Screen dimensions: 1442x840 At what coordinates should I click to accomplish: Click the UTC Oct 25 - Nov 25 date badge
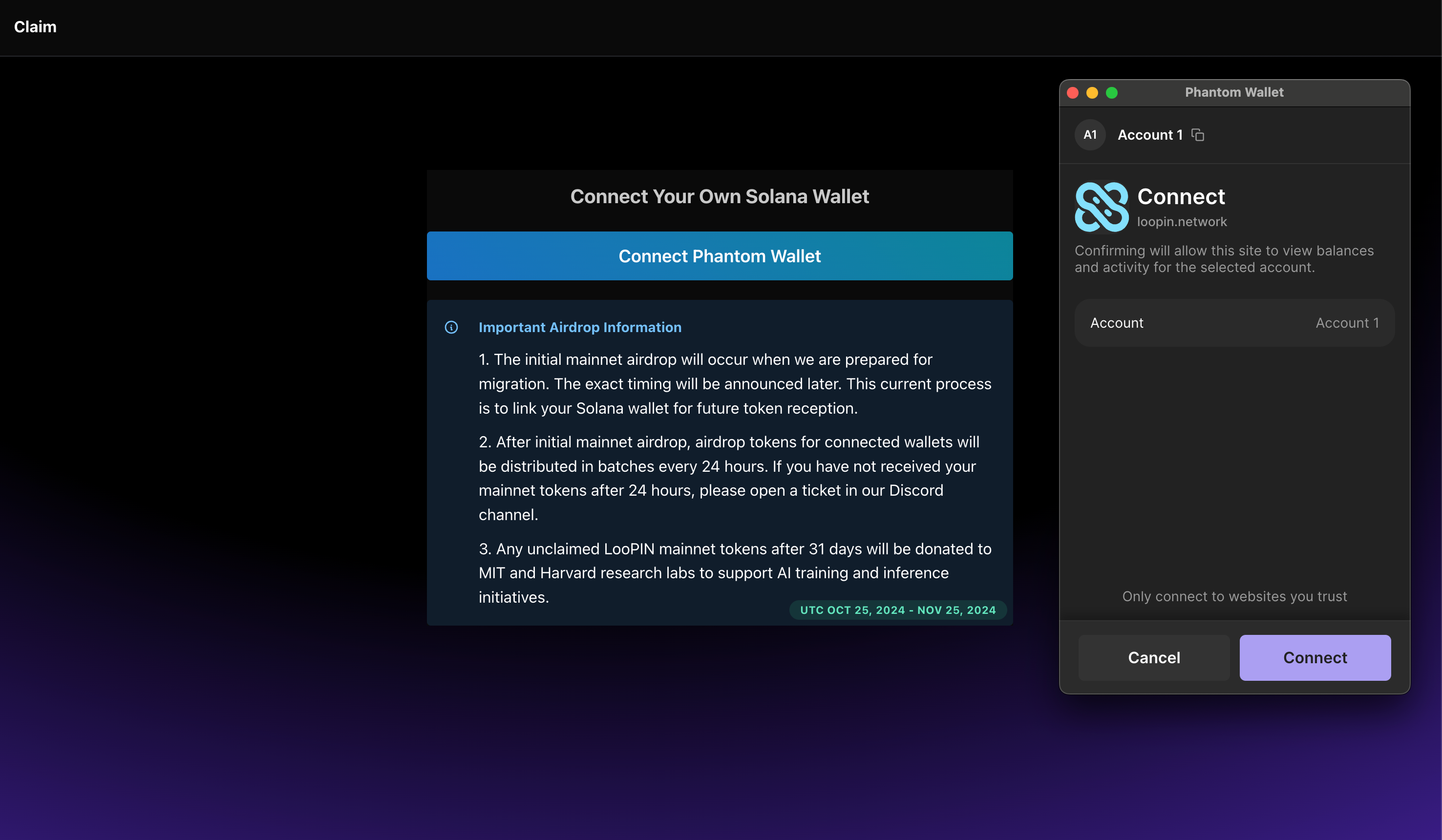click(x=898, y=610)
